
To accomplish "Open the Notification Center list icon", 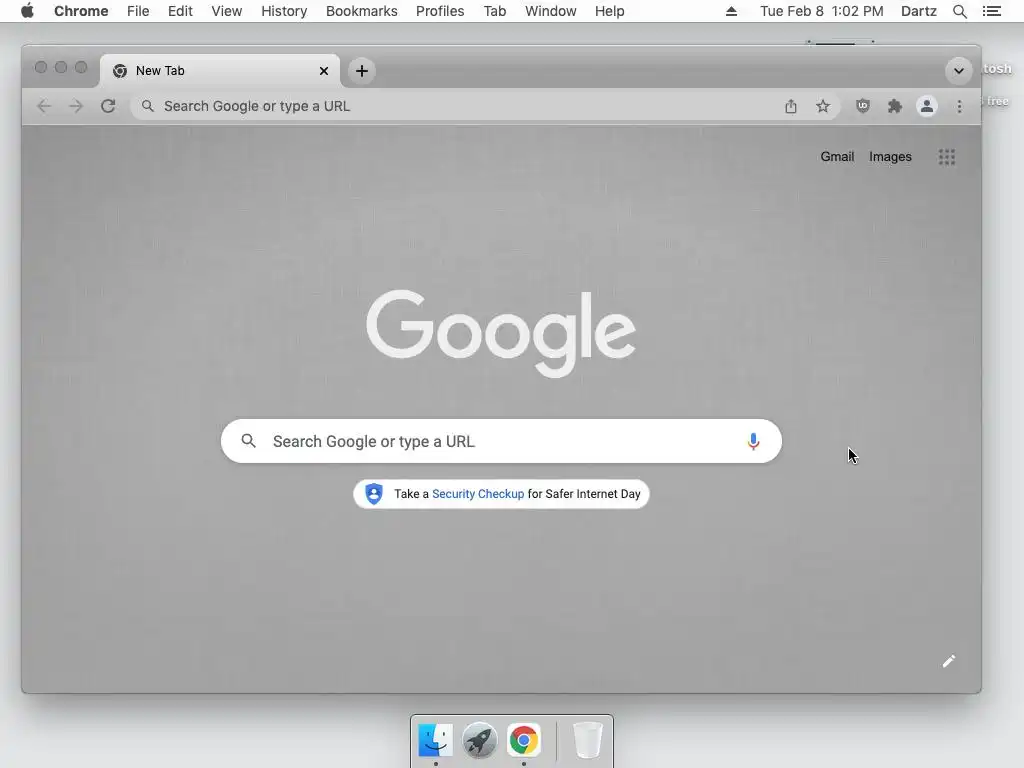I will point(991,11).
